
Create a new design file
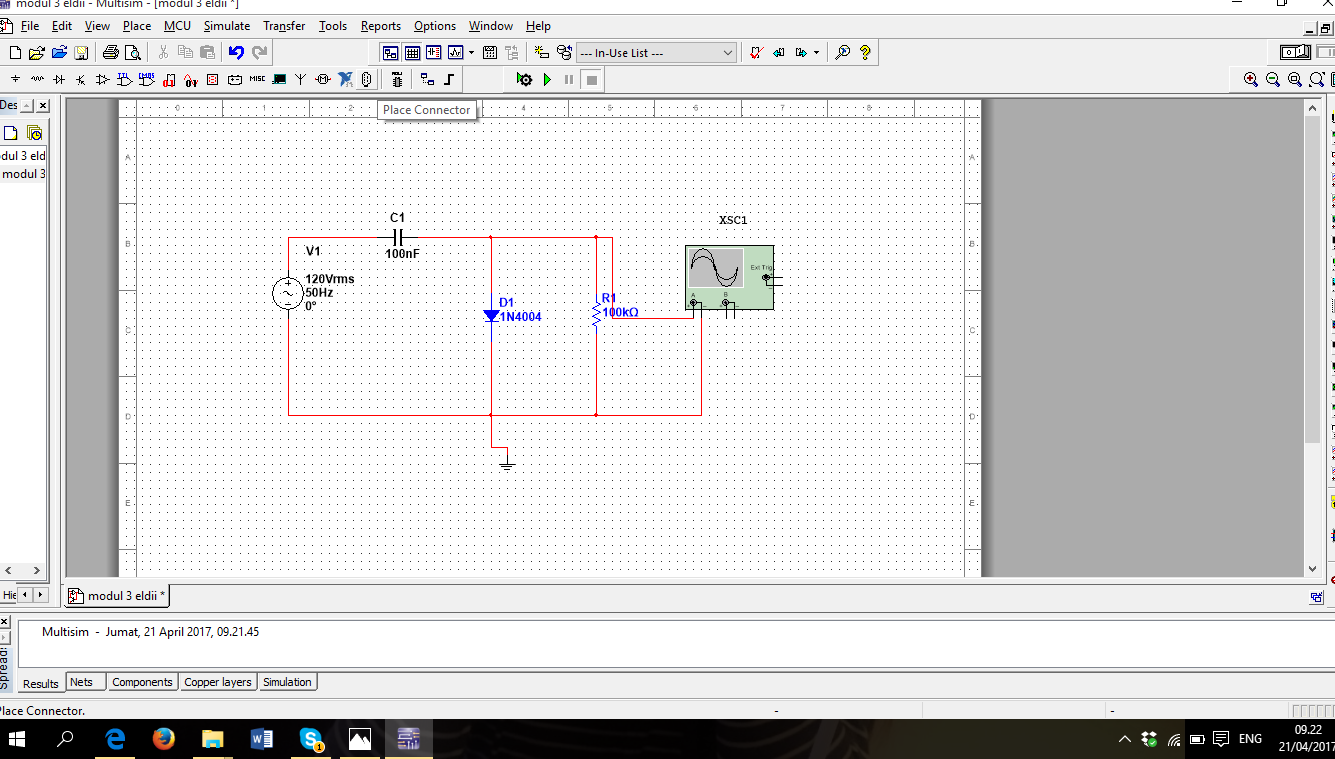[15, 53]
